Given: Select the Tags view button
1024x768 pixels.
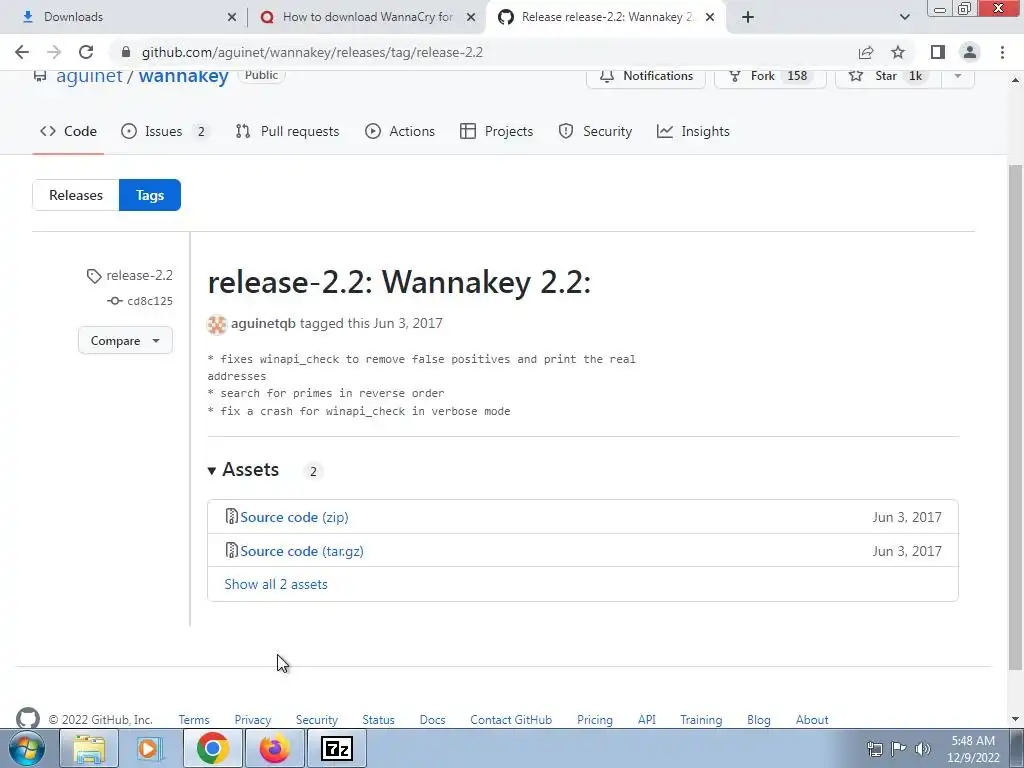Looking at the screenshot, I should coord(150,195).
